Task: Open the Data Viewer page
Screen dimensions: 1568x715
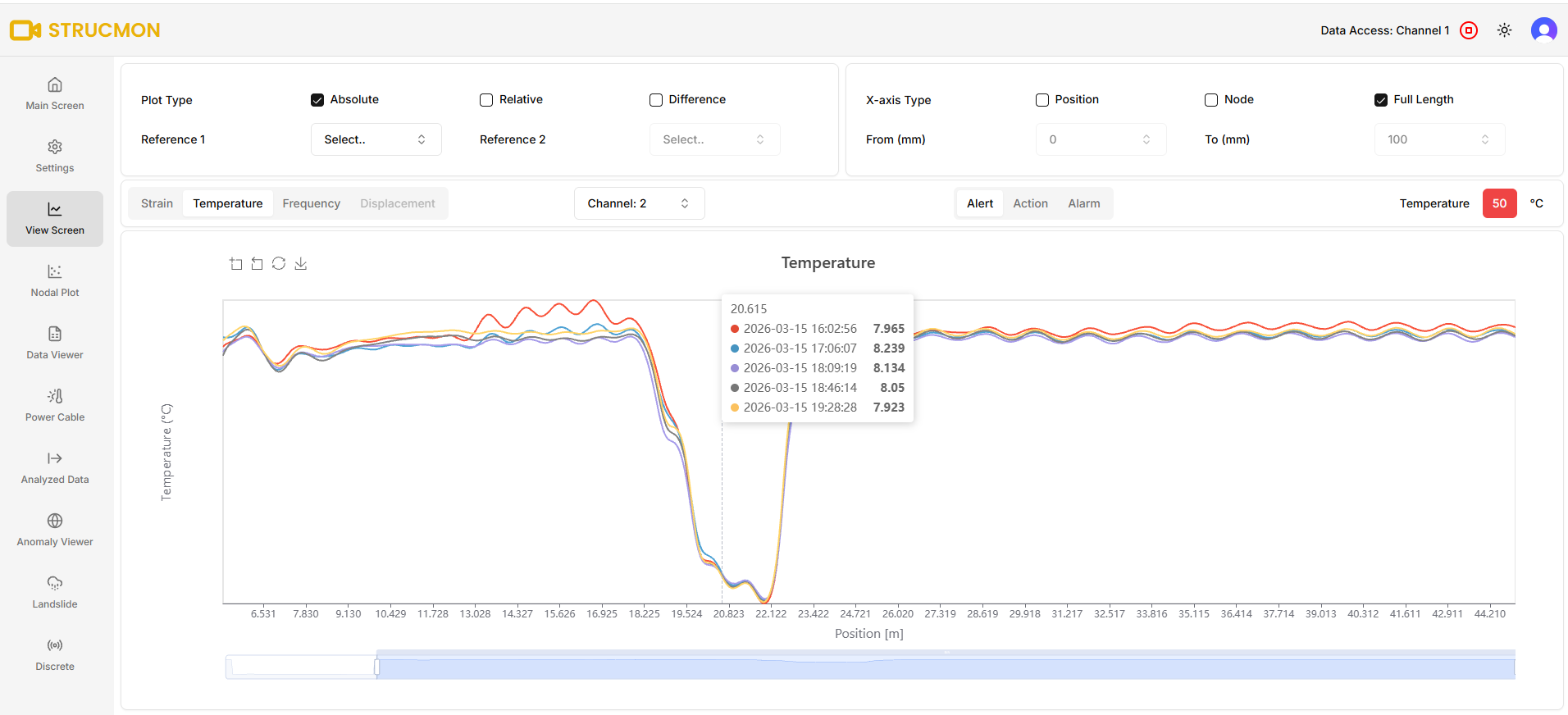Action: tap(55, 344)
